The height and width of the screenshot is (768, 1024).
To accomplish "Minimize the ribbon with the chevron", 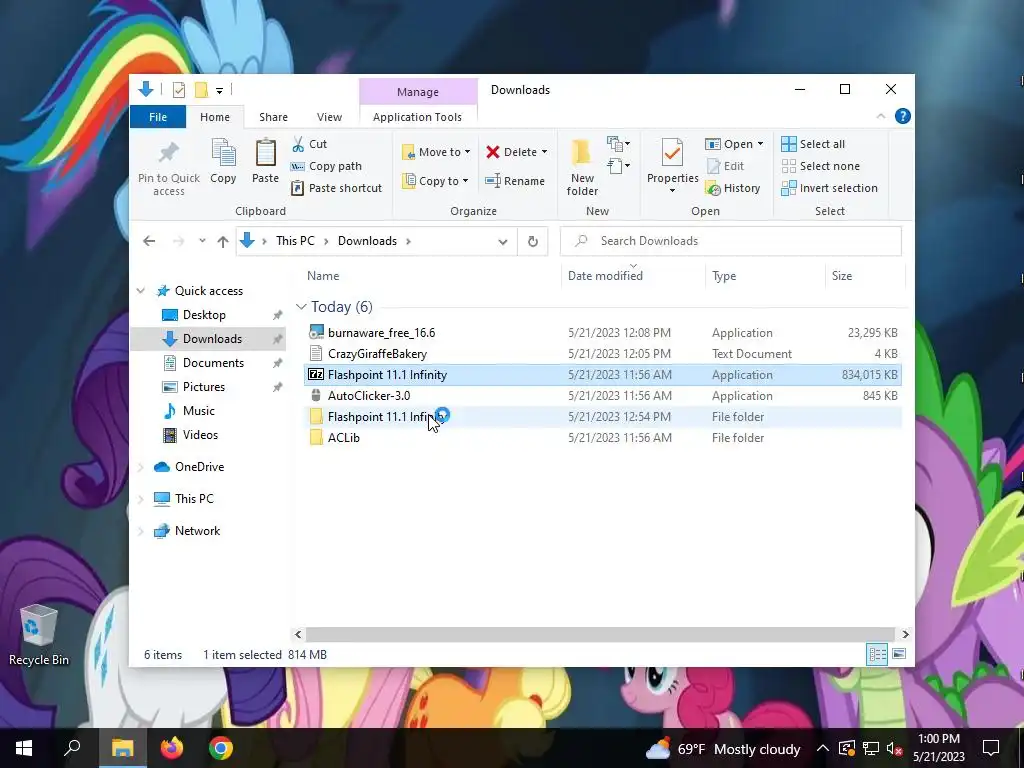I will [880, 116].
